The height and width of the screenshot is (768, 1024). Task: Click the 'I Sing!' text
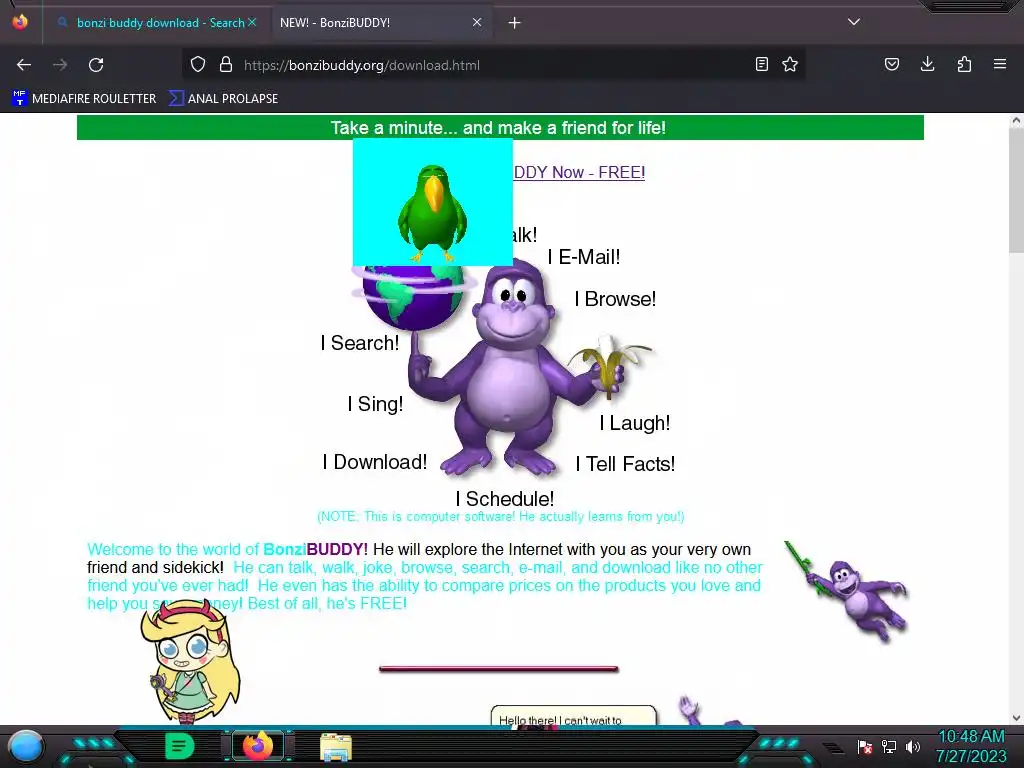[376, 404]
